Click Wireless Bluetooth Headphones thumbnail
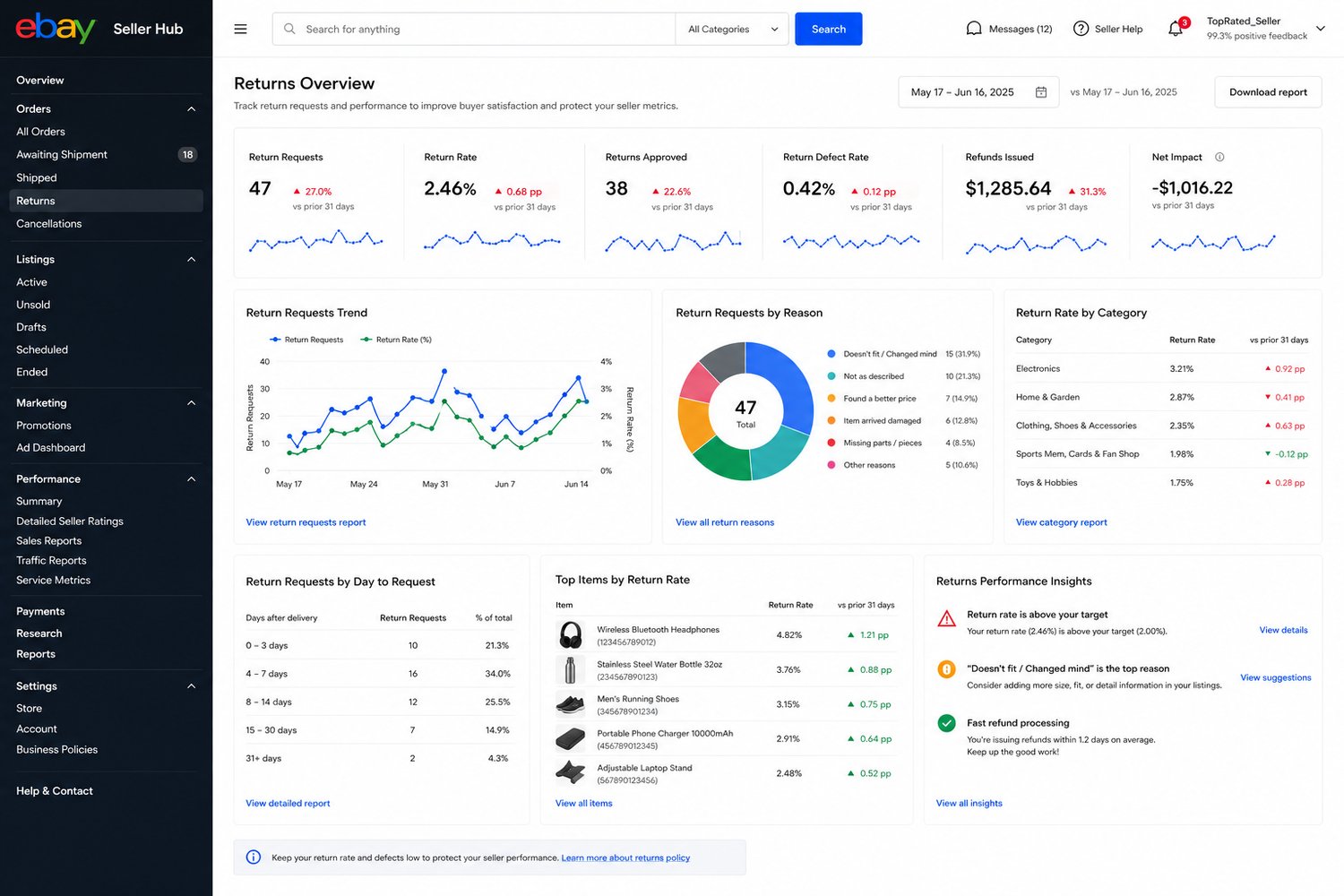The image size is (1344, 896). pyautogui.click(x=571, y=635)
